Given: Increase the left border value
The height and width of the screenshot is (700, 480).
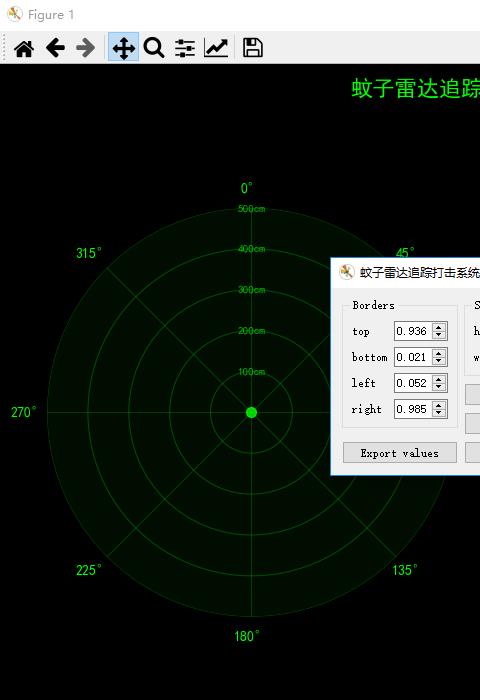Looking at the screenshot, I should (439, 379).
